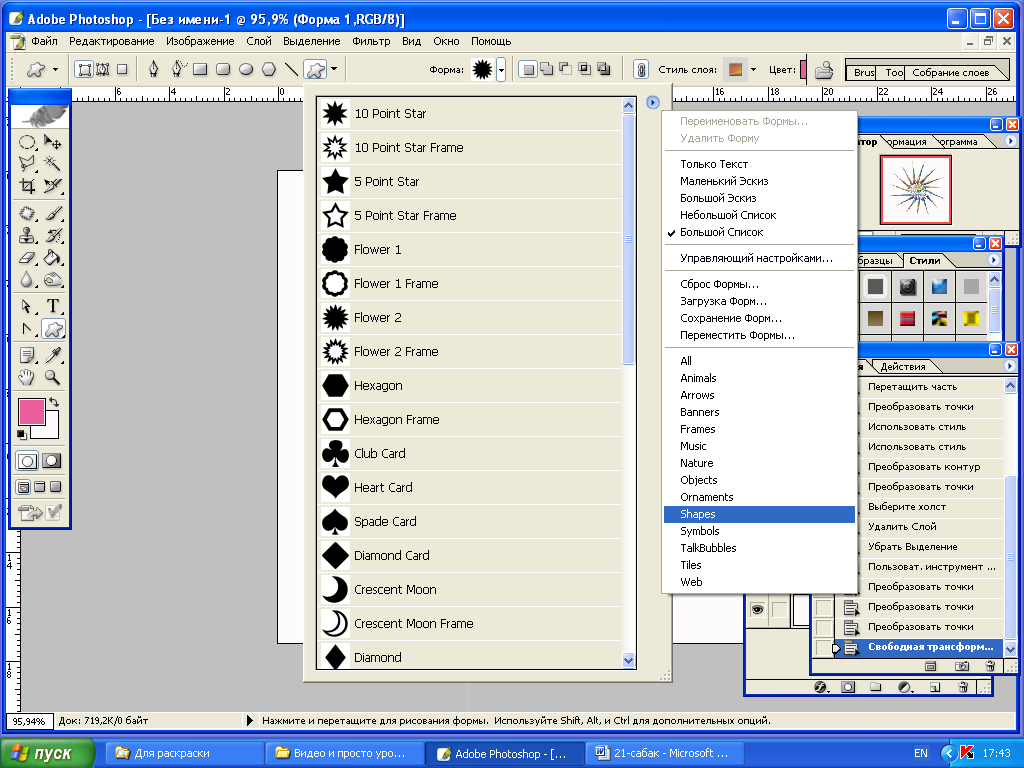Select the Slice tool
This screenshot has height=768, width=1024.
click(52, 186)
